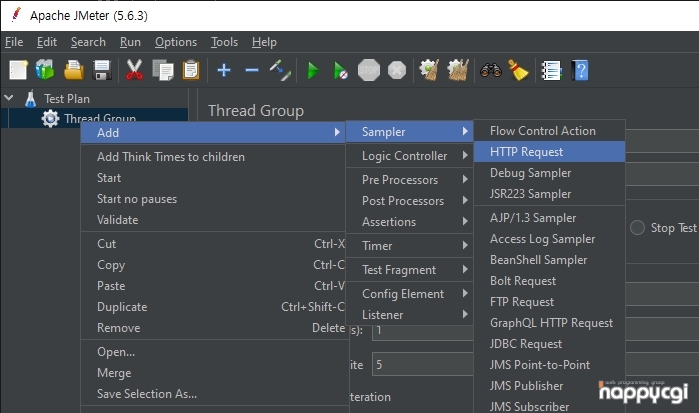Click the Cut scissors icon
Screen dimensions: 699x413
(134, 70)
